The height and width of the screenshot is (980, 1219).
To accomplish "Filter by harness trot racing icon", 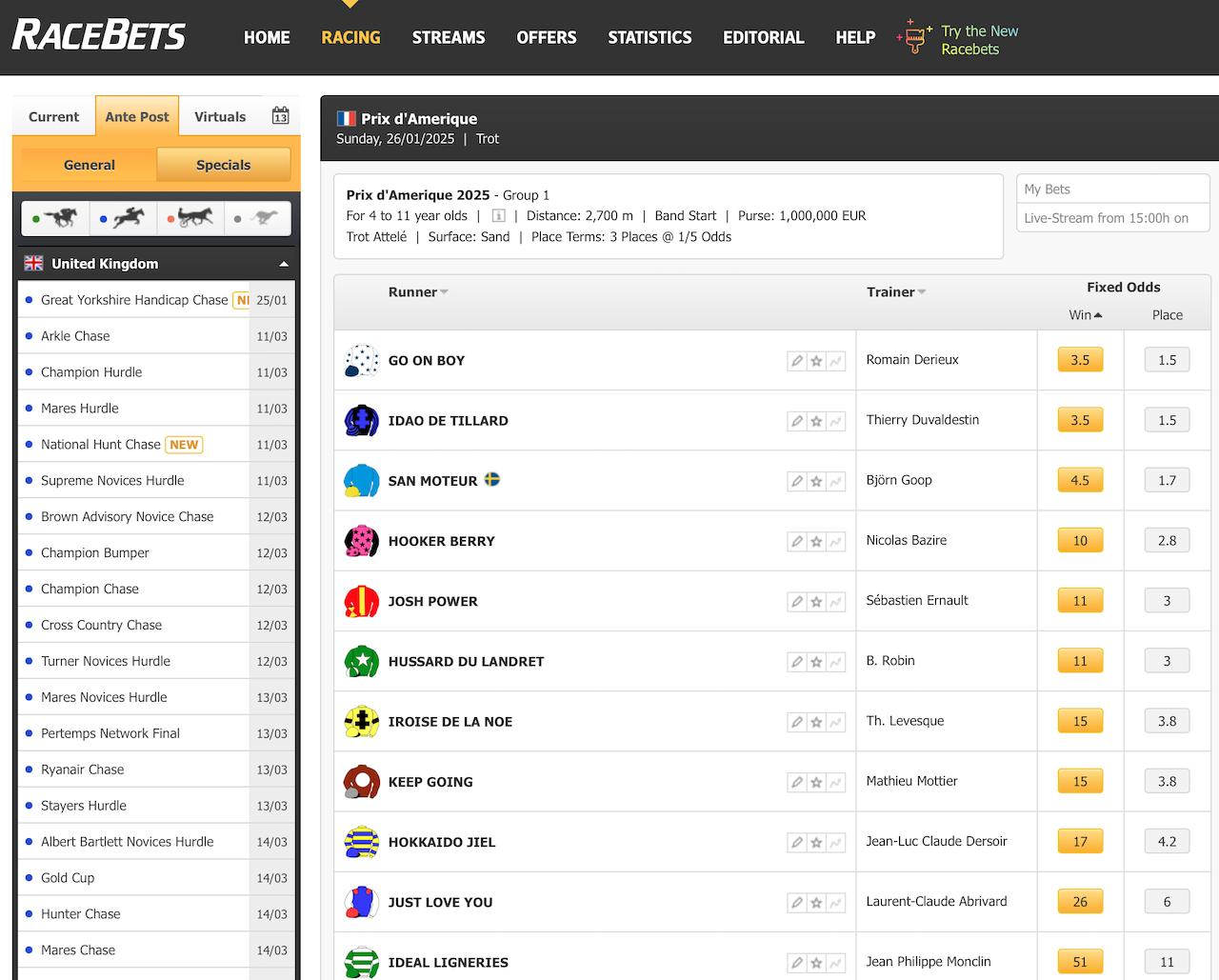I will 190,218.
